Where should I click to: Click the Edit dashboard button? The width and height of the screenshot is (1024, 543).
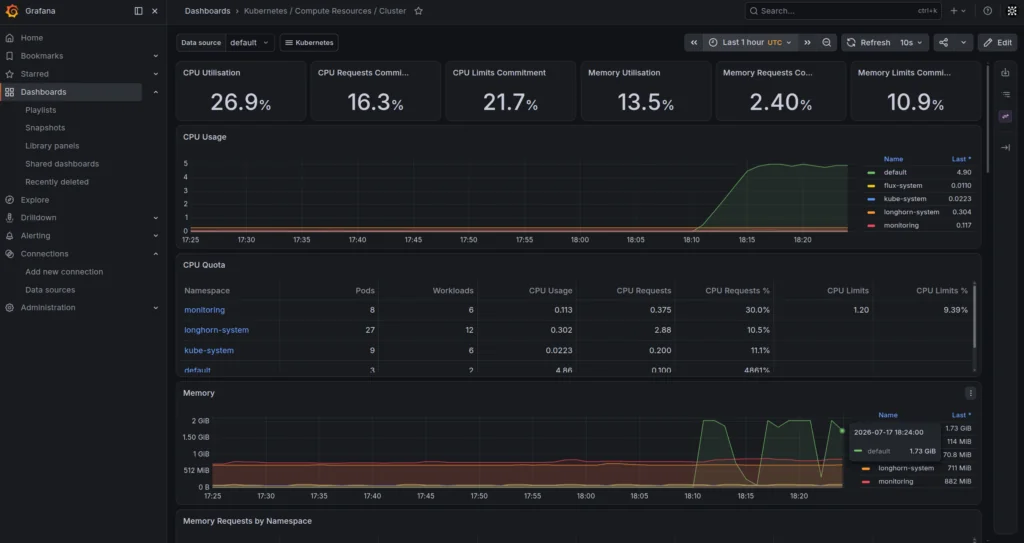[x=997, y=42]
